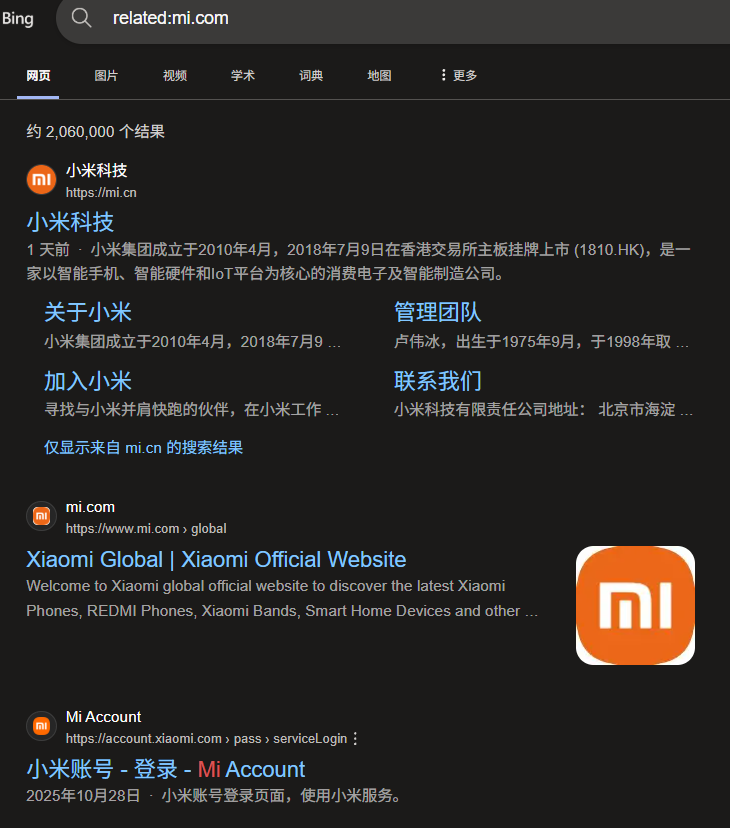
Task: Click 仅显示来自 mi.cn 的搜索结果 link
Action: coord(143,448)
